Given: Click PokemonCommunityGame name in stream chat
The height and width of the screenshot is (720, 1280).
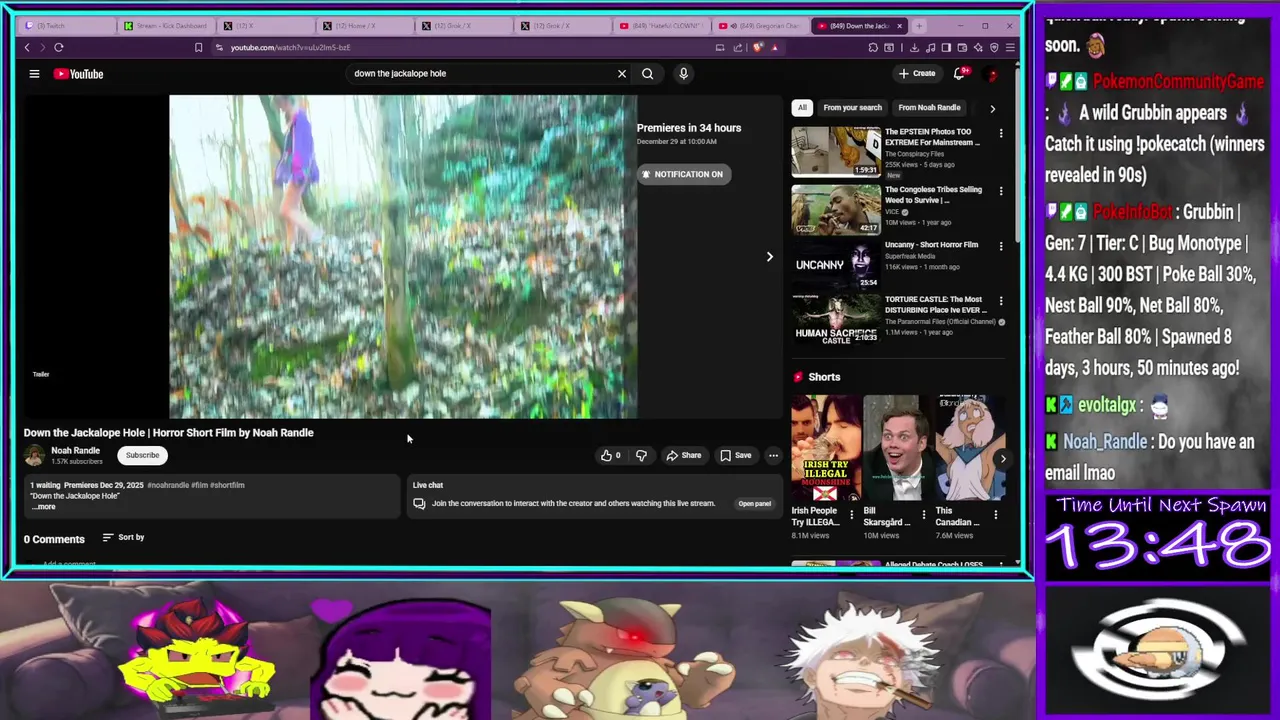Looking at the screenshot, I should pyautogui.click(x=1179, y=82).
